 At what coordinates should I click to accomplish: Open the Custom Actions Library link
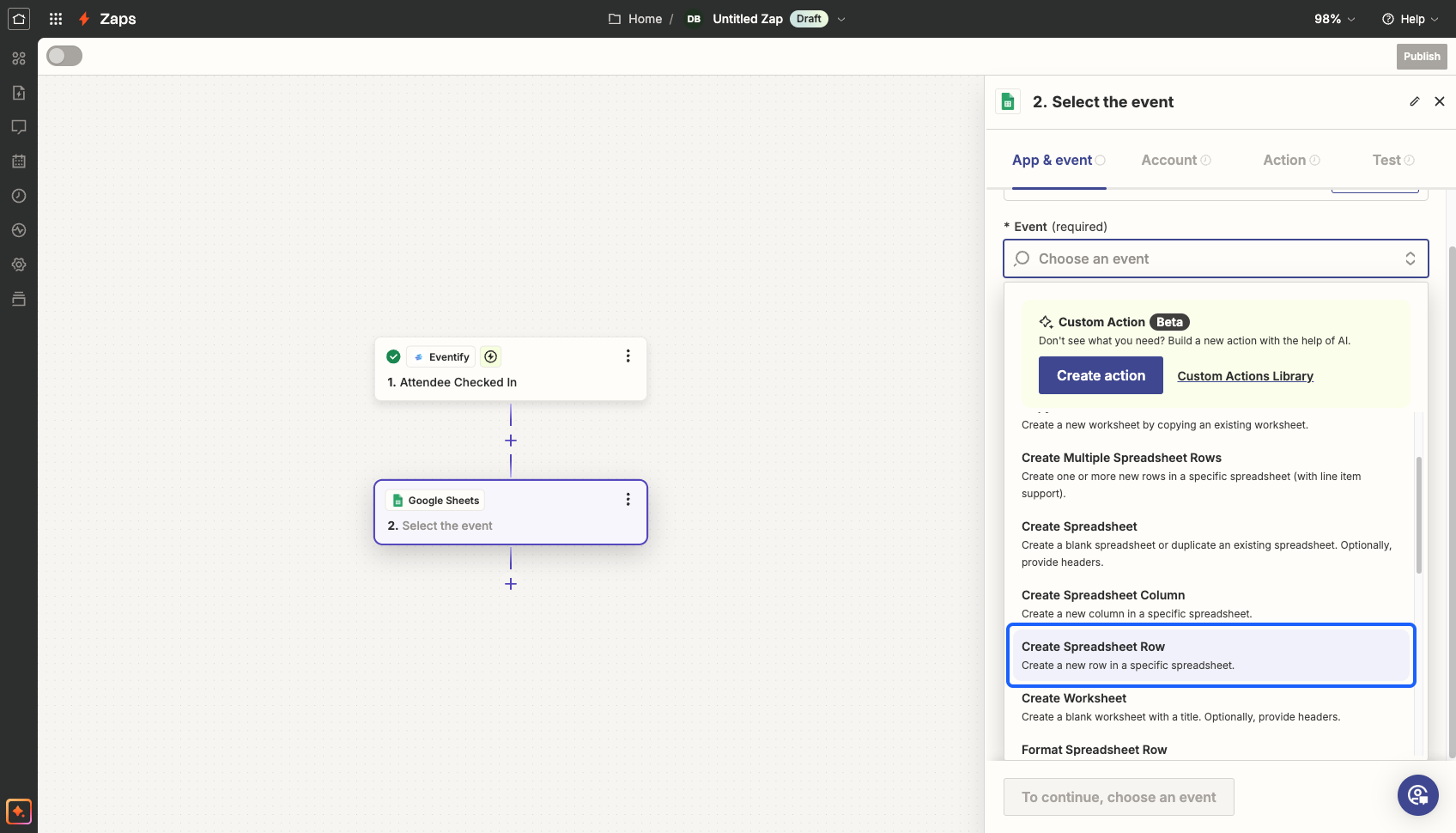1245,376
